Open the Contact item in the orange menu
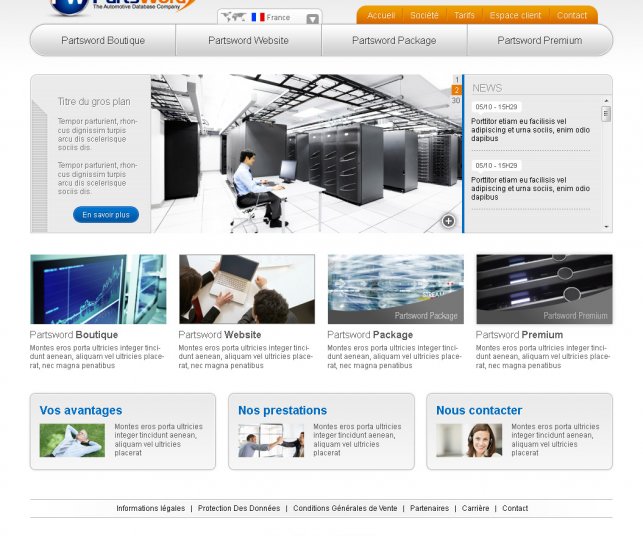Screen dimensions: 643x536 (572, 16)
